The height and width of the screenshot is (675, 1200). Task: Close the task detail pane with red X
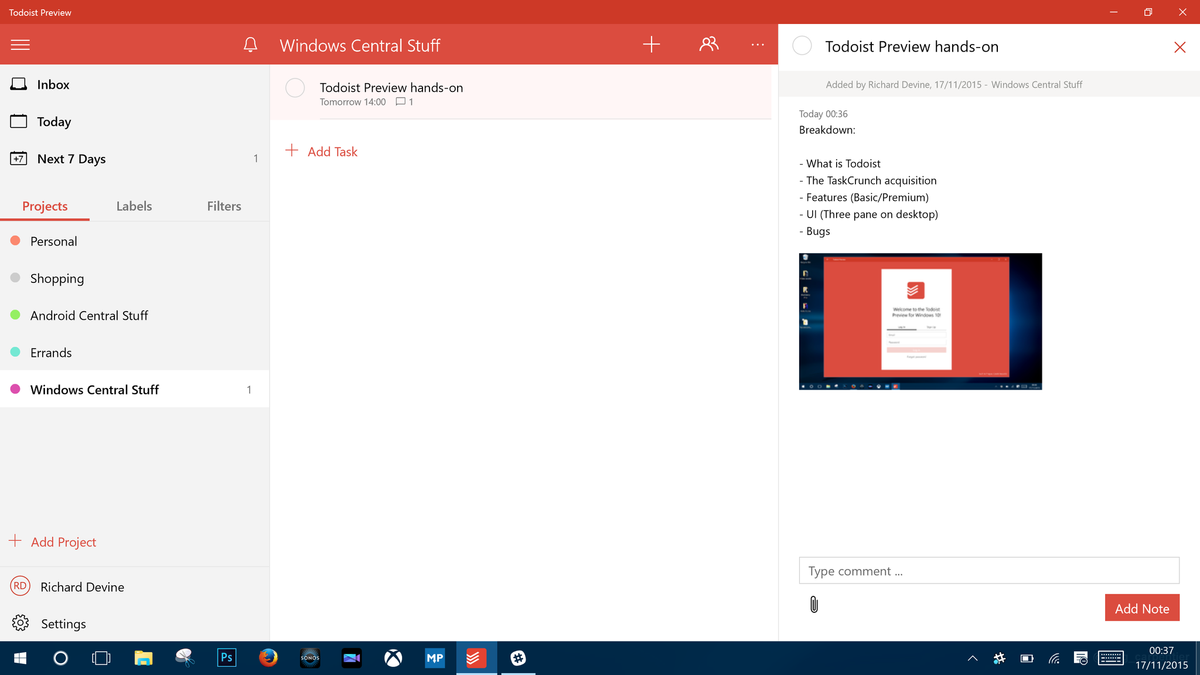pyautogui.click(x=1180, y=47)
